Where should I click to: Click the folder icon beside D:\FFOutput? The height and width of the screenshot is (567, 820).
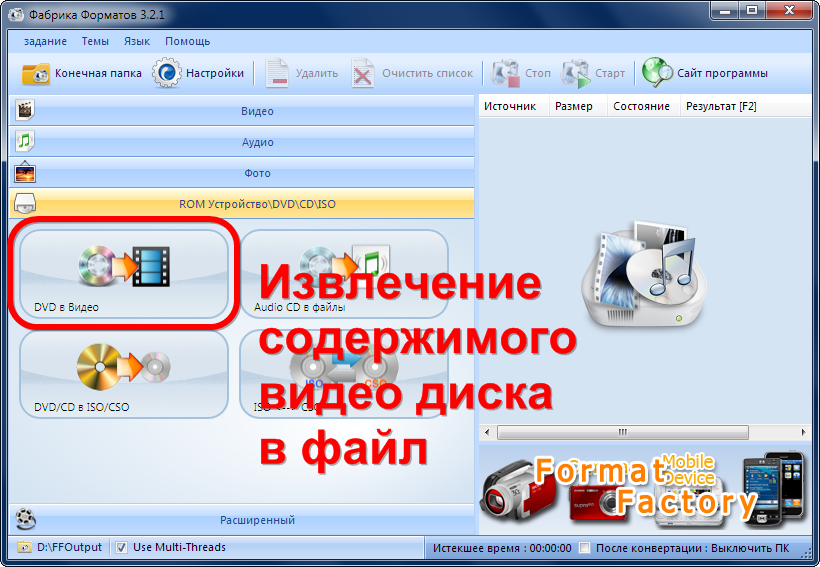(x=24, y=548)
